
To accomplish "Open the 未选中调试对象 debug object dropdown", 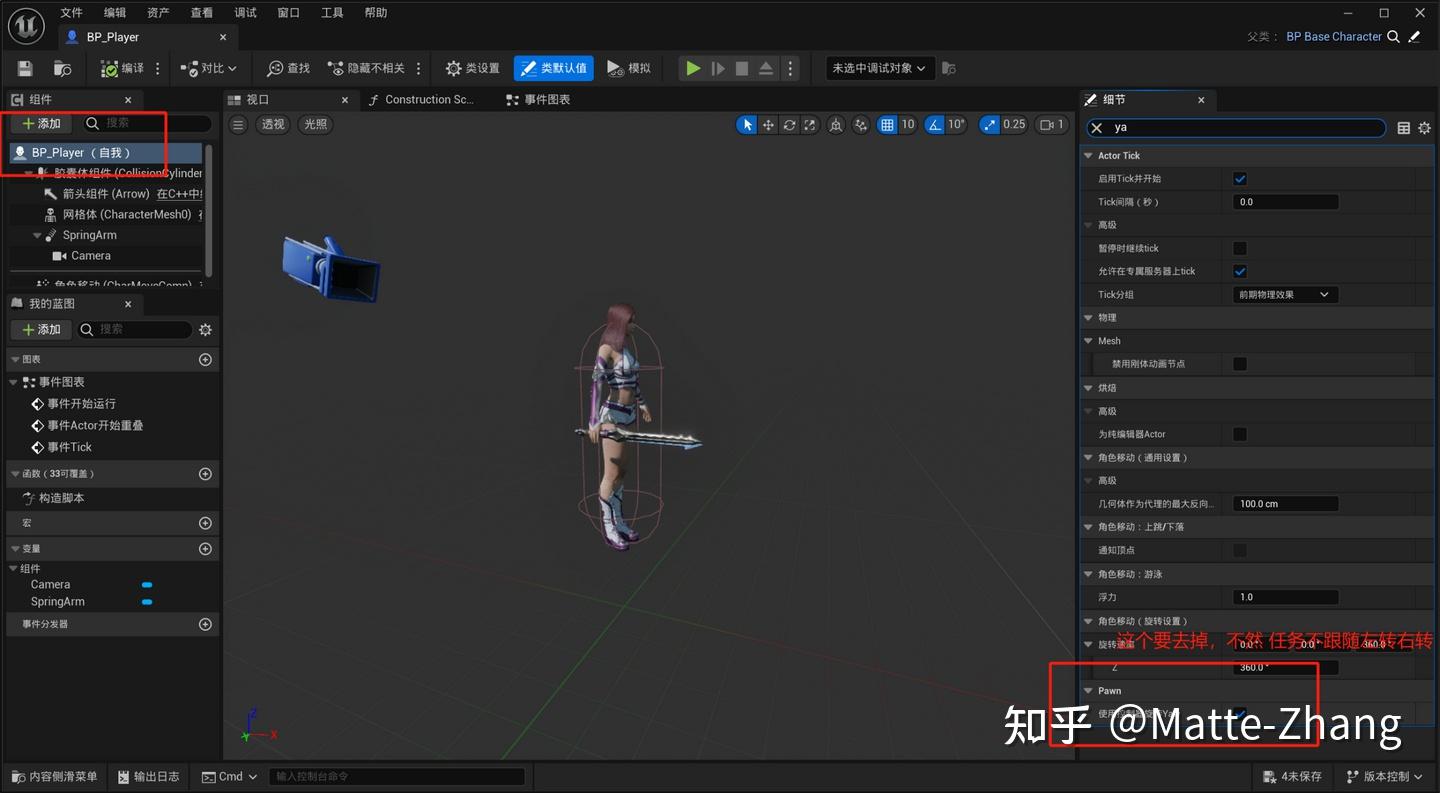I will click(x=880, y=68).
